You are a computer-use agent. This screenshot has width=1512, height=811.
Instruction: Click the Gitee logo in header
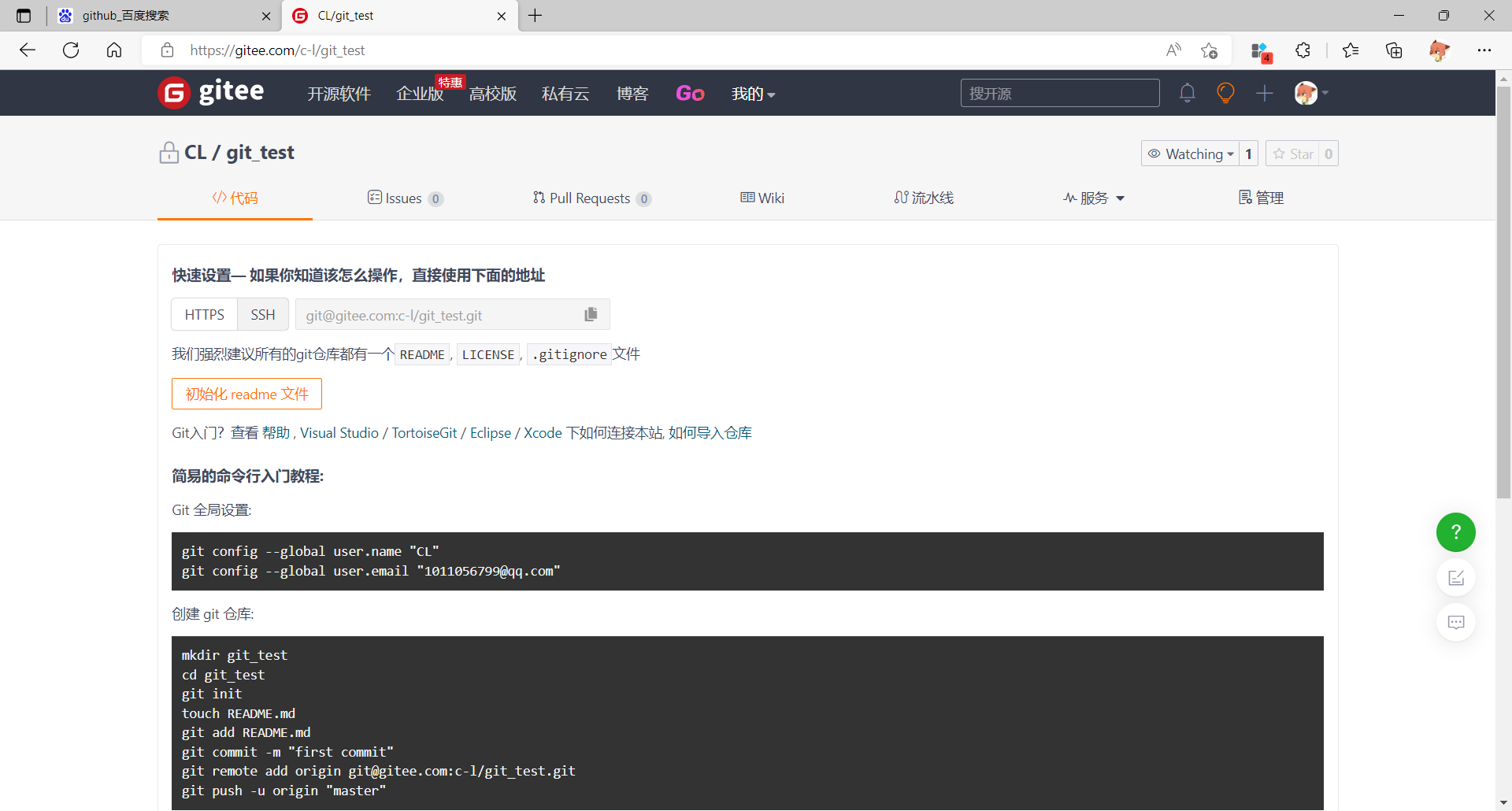pos(211,93)
